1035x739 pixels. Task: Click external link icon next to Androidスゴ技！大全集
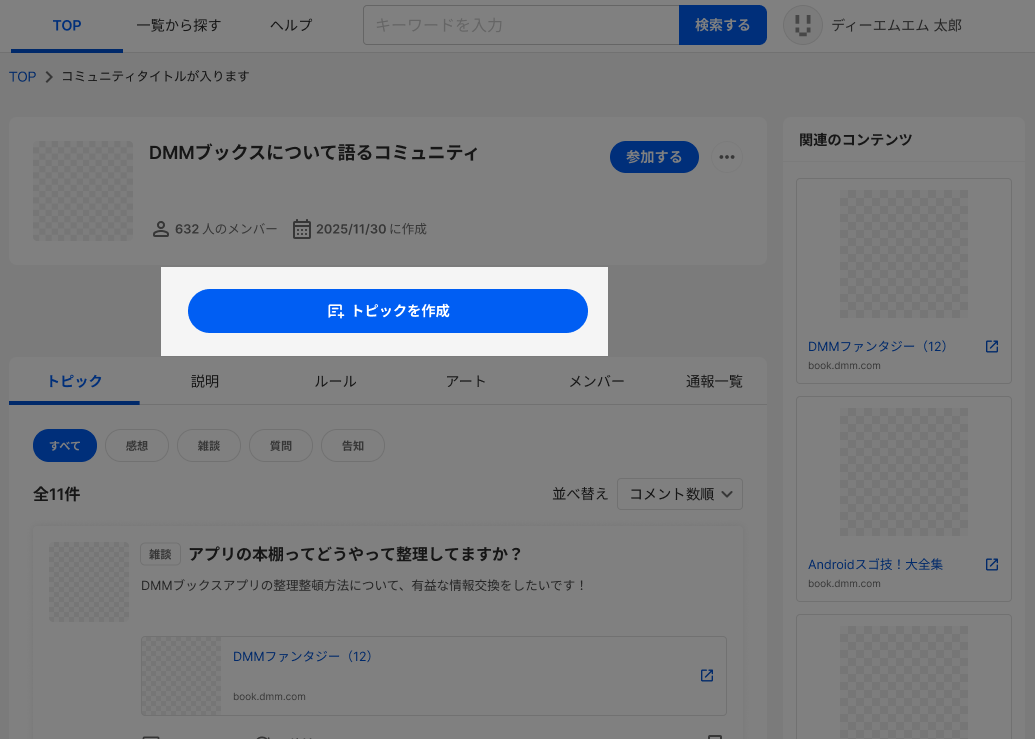coord(991,564)
